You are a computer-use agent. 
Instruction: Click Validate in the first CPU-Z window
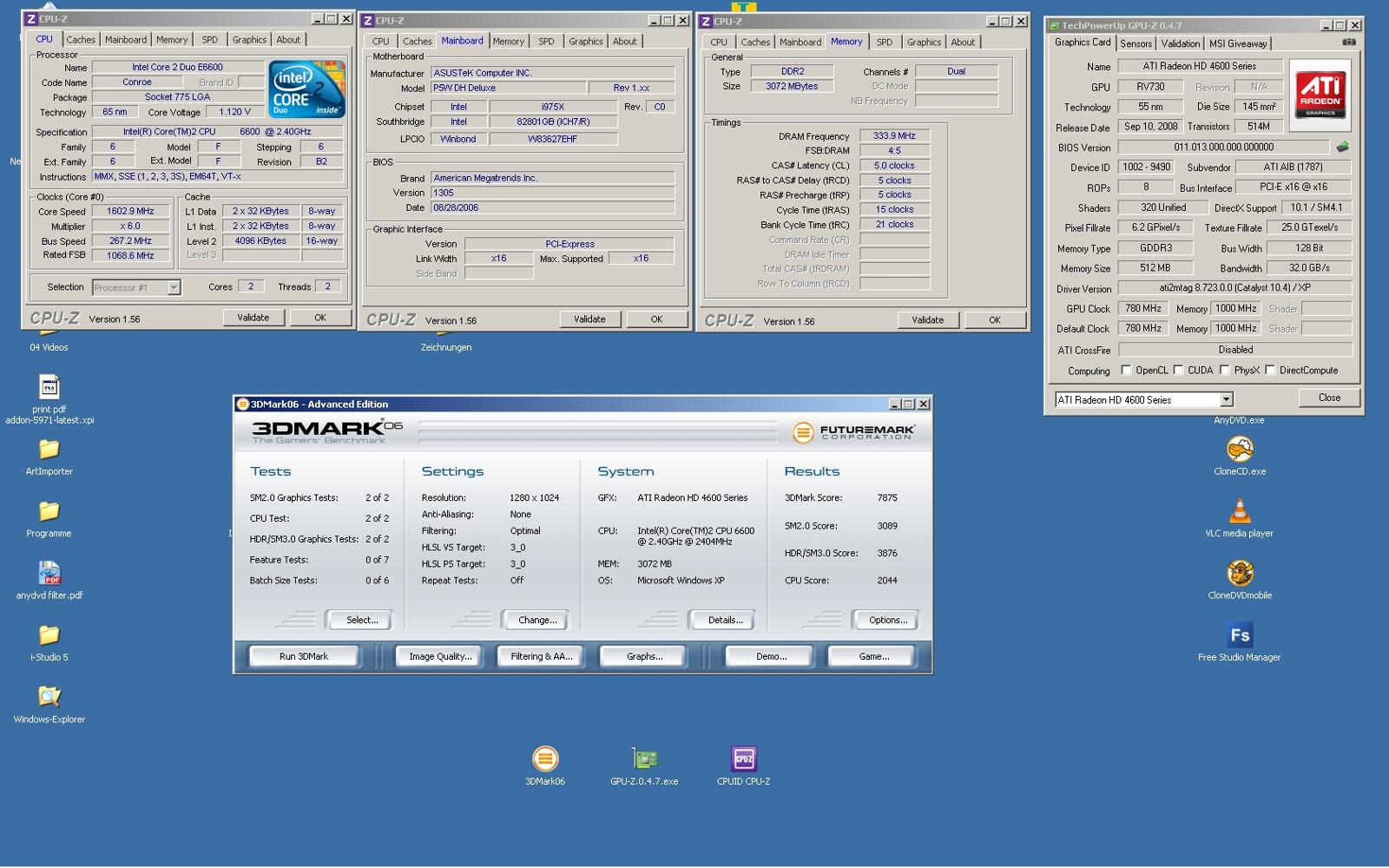point(253,318)
